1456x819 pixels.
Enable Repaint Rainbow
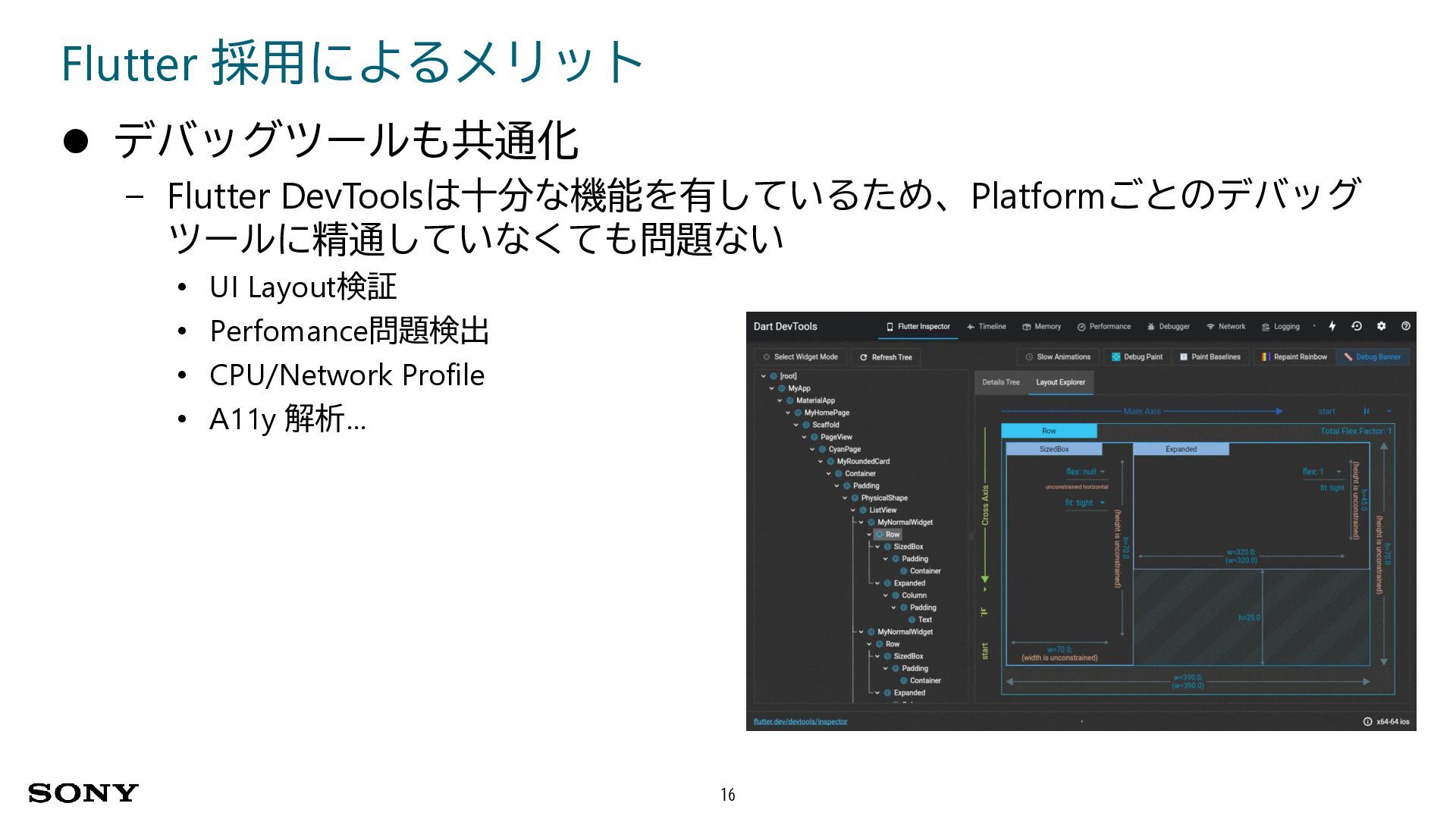tap(1294, 357)
